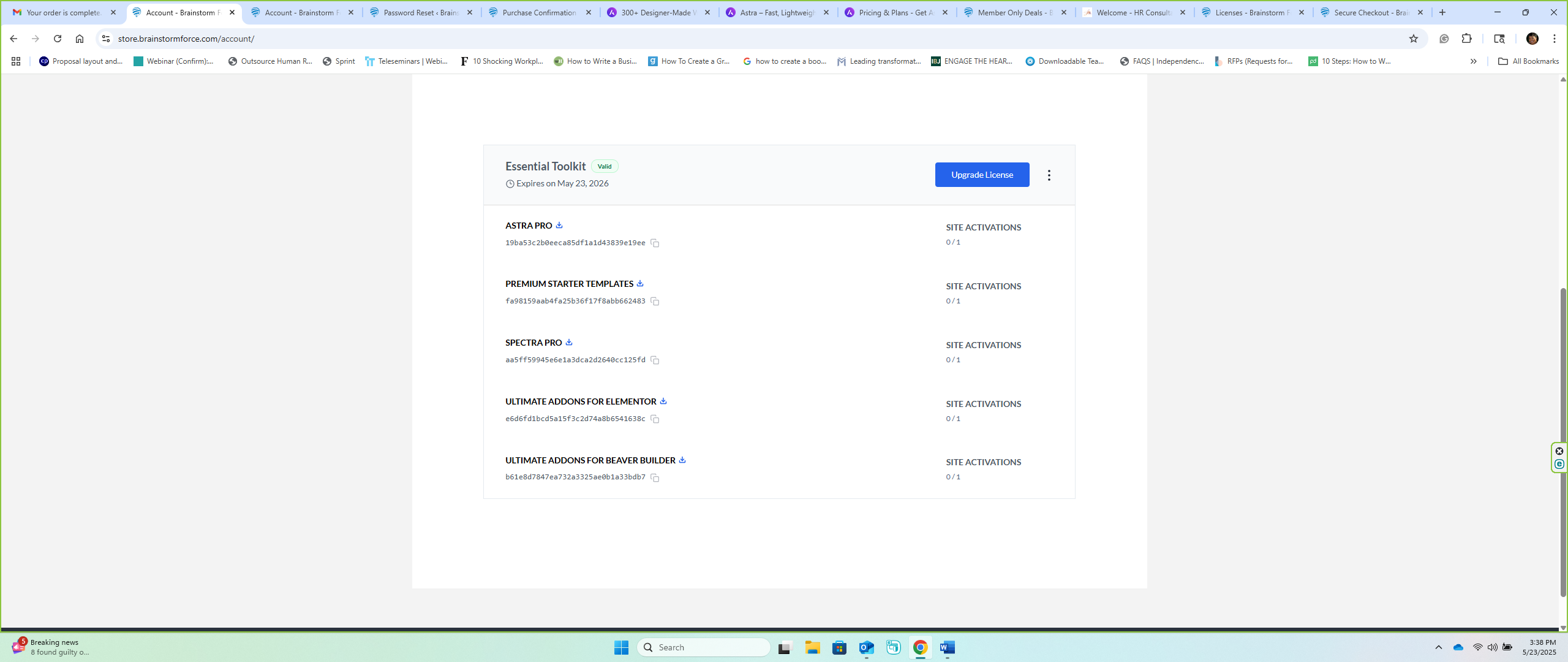Download Astra Pro plugin file
The image size is (1568, 662).
(x=559, y=225)
